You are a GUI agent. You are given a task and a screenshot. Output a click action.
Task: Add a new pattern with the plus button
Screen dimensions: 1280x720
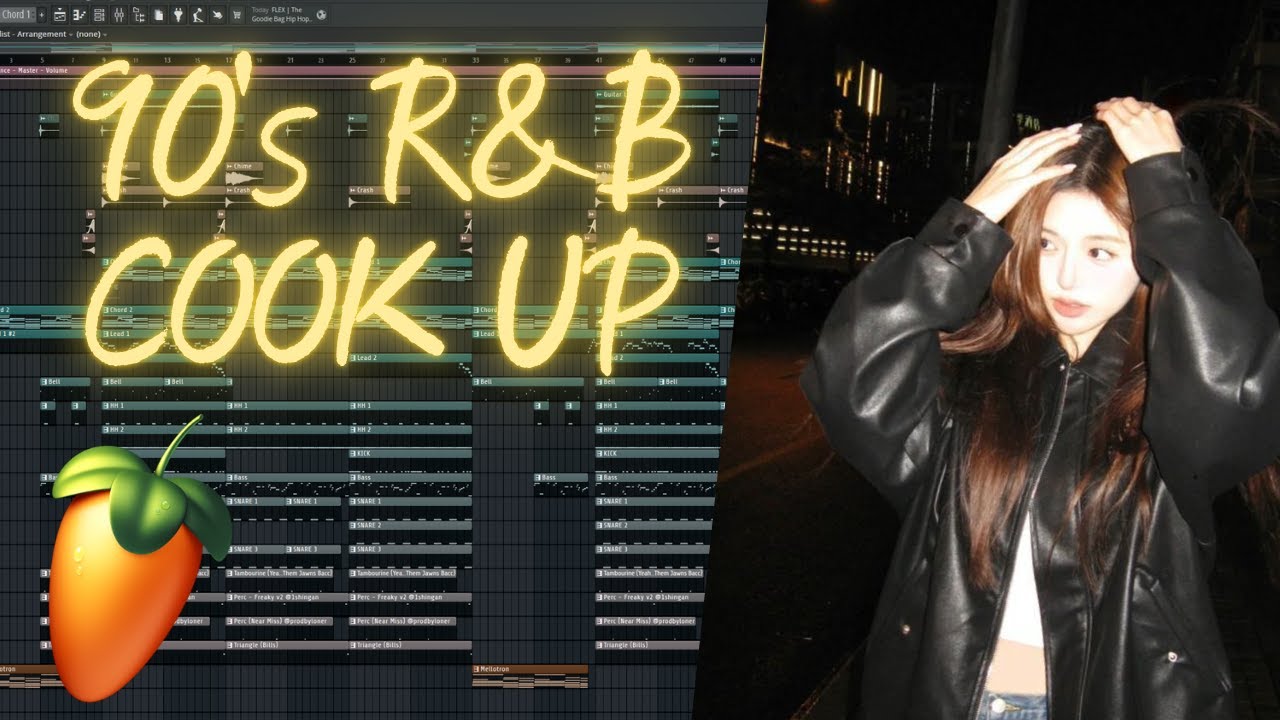[42, 15]
